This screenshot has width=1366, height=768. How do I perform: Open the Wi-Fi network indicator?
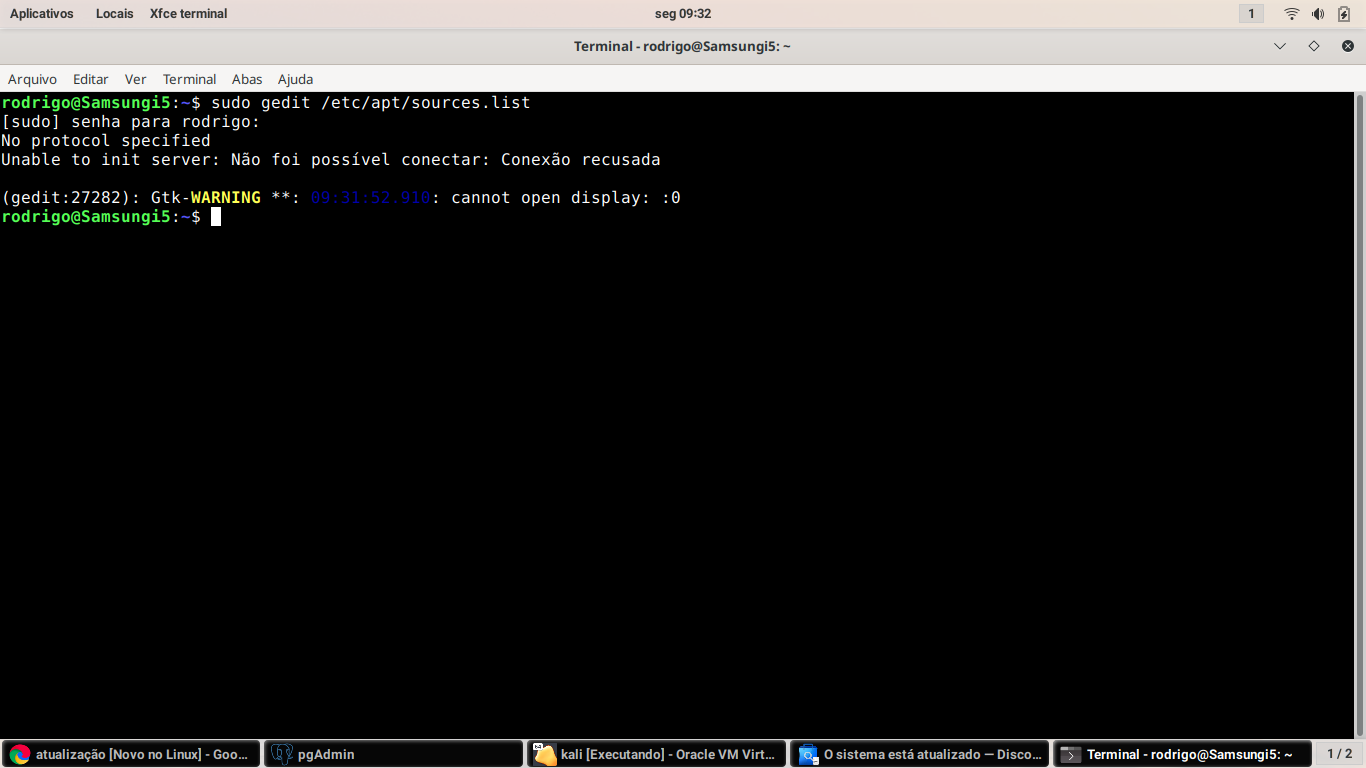(1292, 14)
